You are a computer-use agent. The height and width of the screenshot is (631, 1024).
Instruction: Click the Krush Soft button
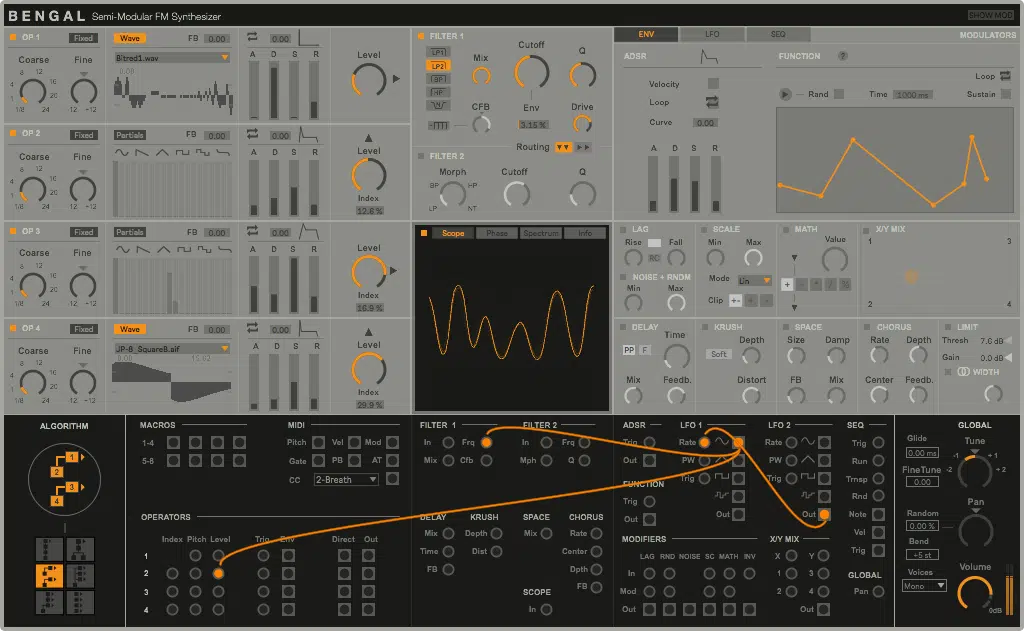pyautogui.click(x=718, y=354)
